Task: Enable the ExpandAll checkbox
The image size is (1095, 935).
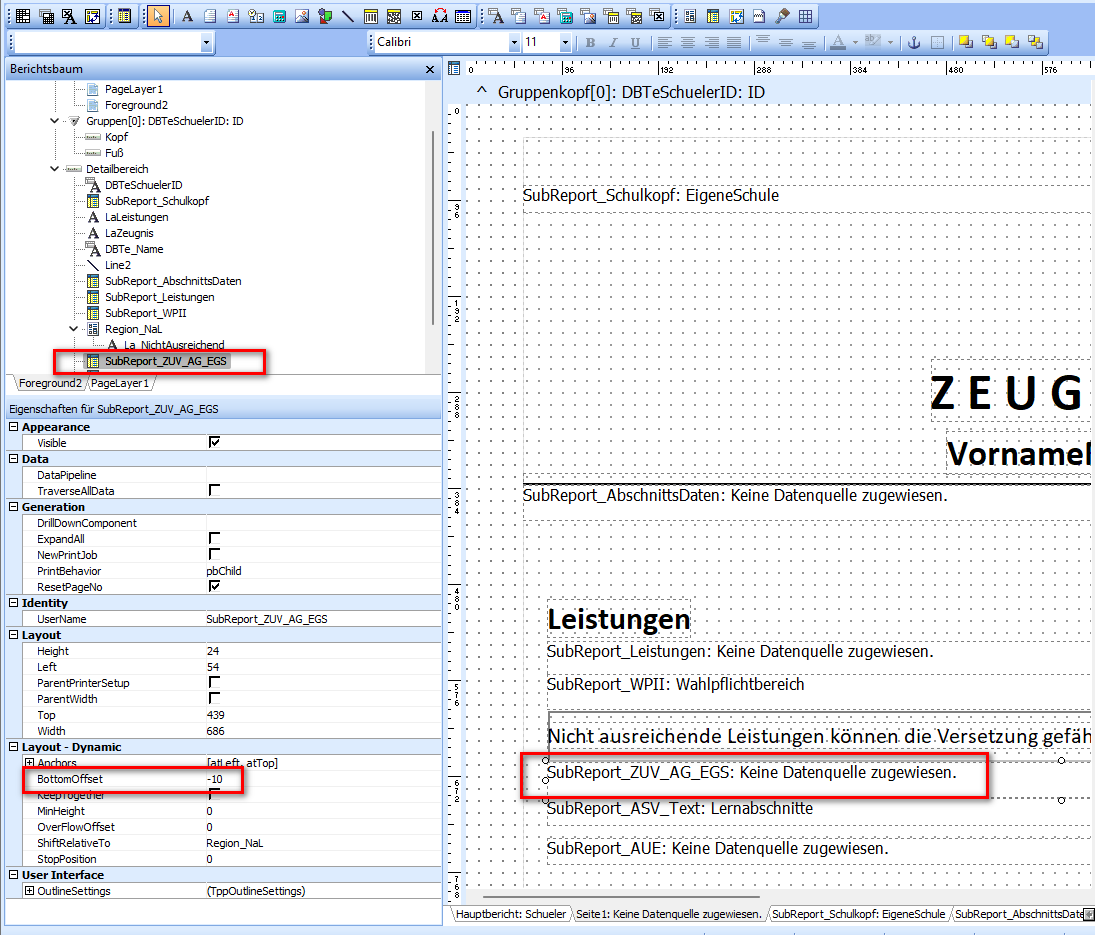Action: [214, 538]
